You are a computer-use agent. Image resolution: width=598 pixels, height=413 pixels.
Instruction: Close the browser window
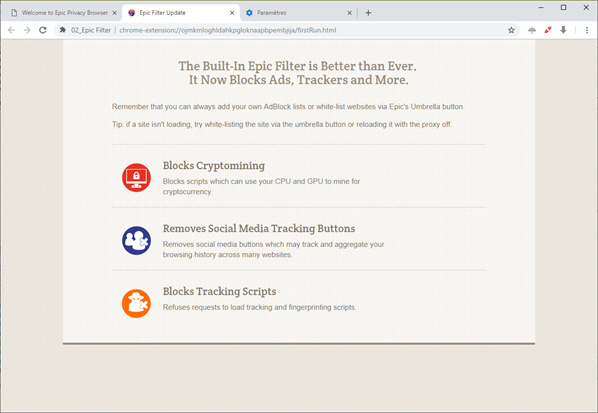coord(586,7)
